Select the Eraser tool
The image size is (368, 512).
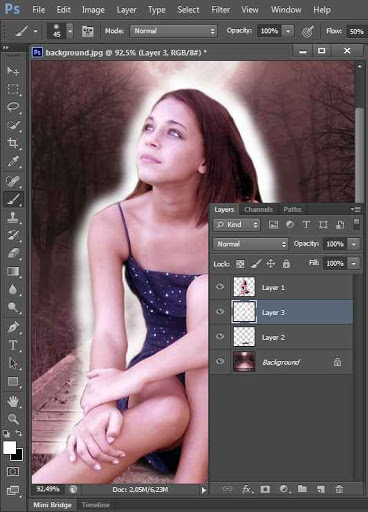click(13, 253)
